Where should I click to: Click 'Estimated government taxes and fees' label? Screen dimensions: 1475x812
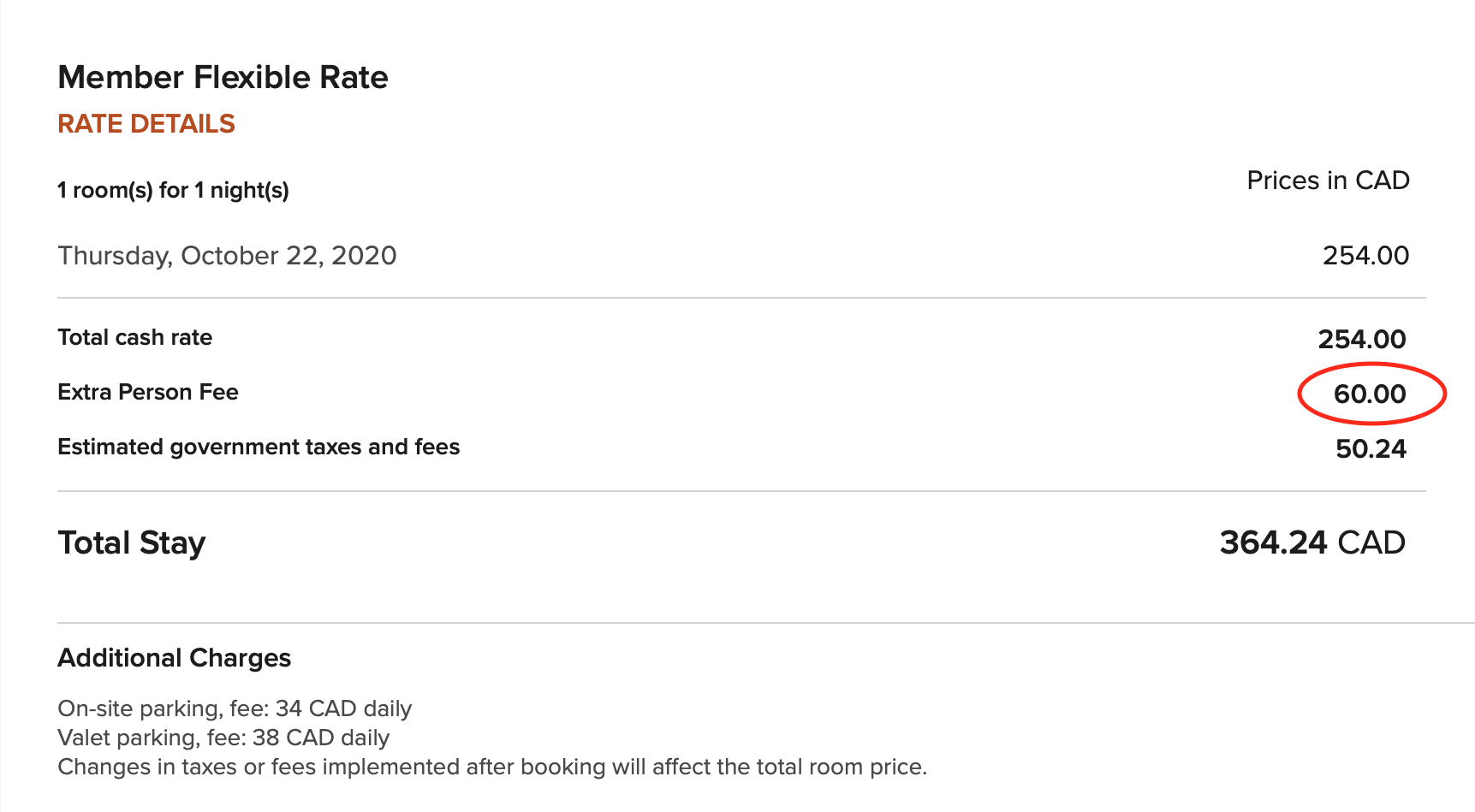(259, 447)
